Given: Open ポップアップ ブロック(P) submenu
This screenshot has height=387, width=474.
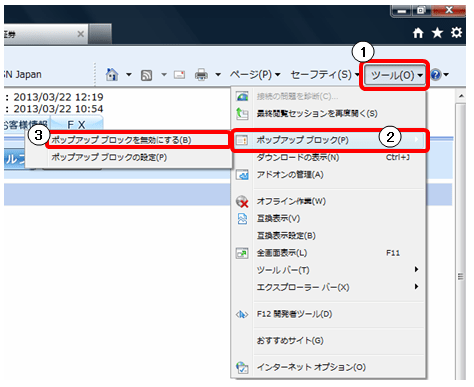Looking at the screenshot, I should coord(329,140).
